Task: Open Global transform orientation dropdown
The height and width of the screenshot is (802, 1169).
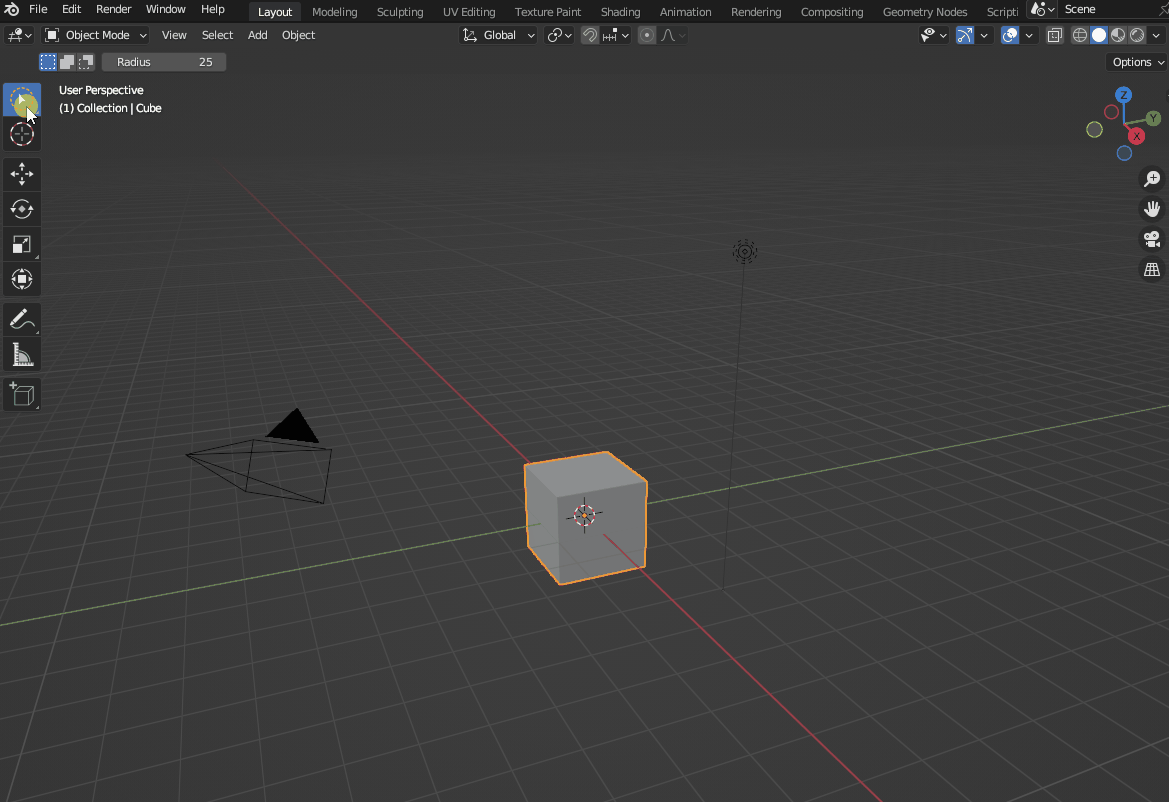Action: click(x=498, y=35)
